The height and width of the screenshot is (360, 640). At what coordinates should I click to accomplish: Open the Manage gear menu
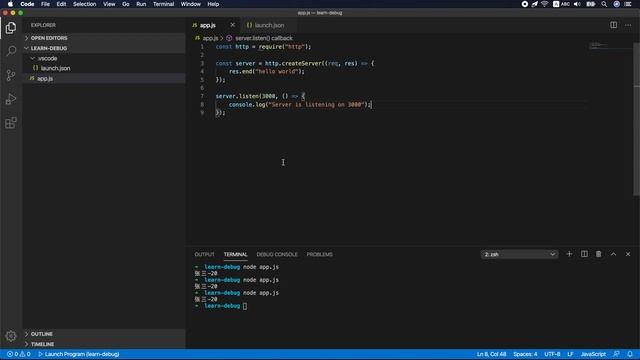[x=11, y=336]
